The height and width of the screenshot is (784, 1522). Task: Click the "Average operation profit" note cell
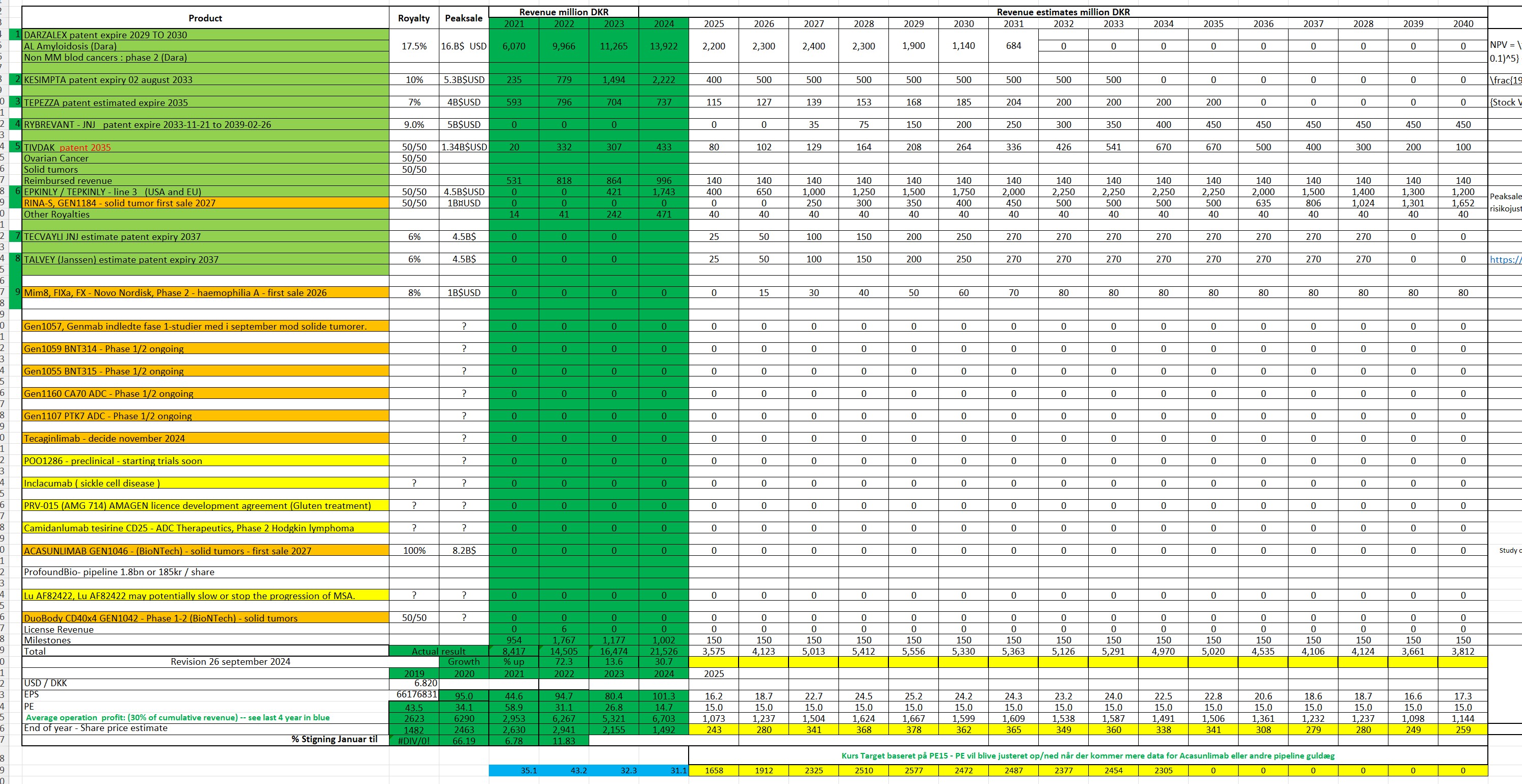point(205,718)
